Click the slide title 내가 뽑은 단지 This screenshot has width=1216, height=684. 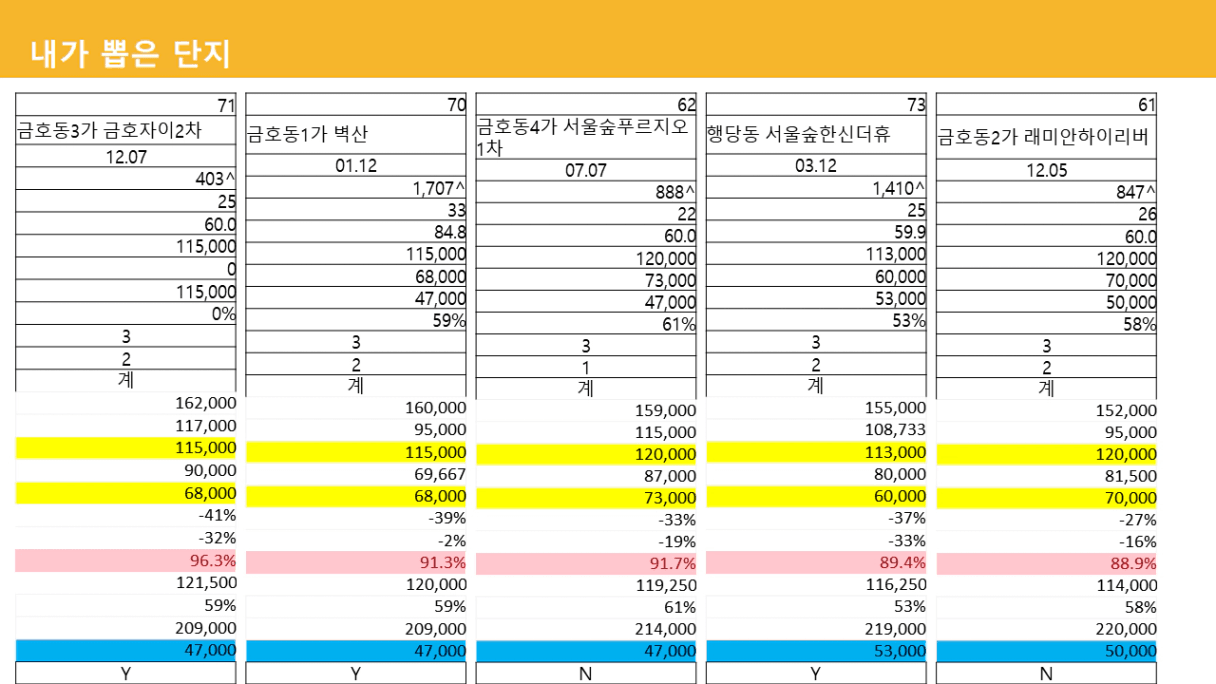(130, 53)
